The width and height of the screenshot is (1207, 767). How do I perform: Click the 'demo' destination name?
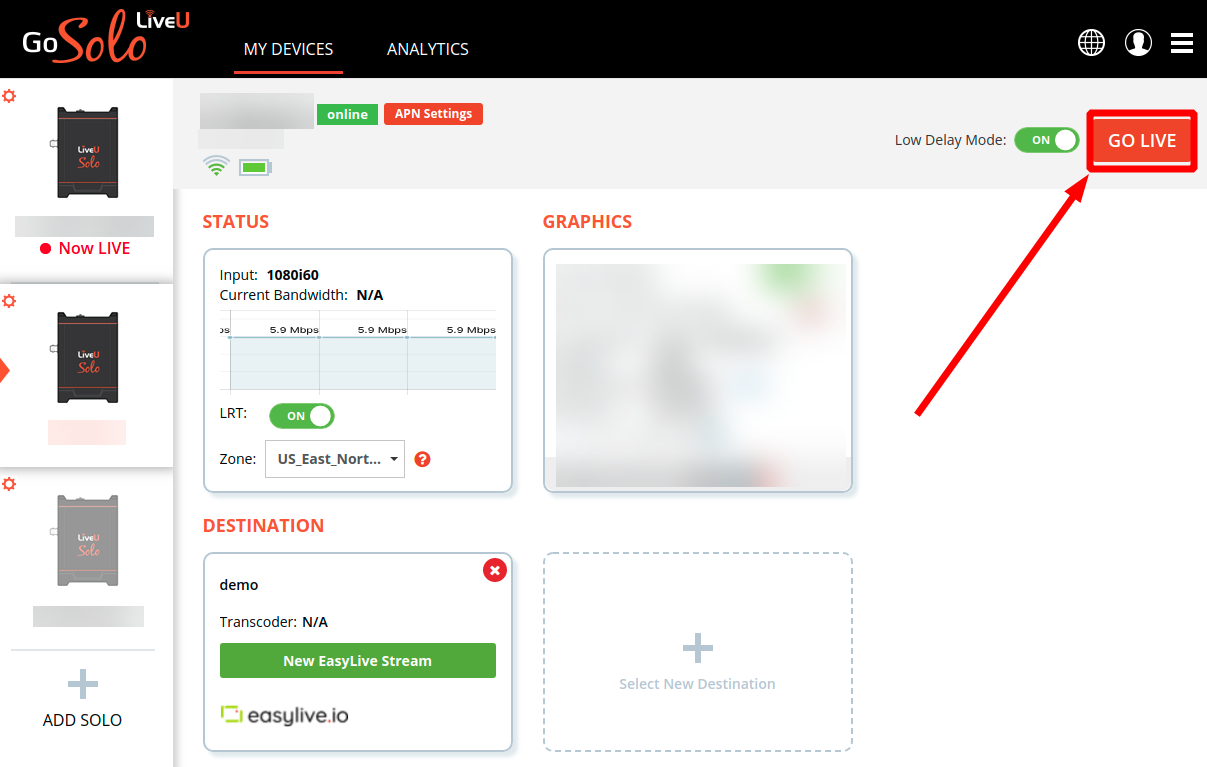239,585
